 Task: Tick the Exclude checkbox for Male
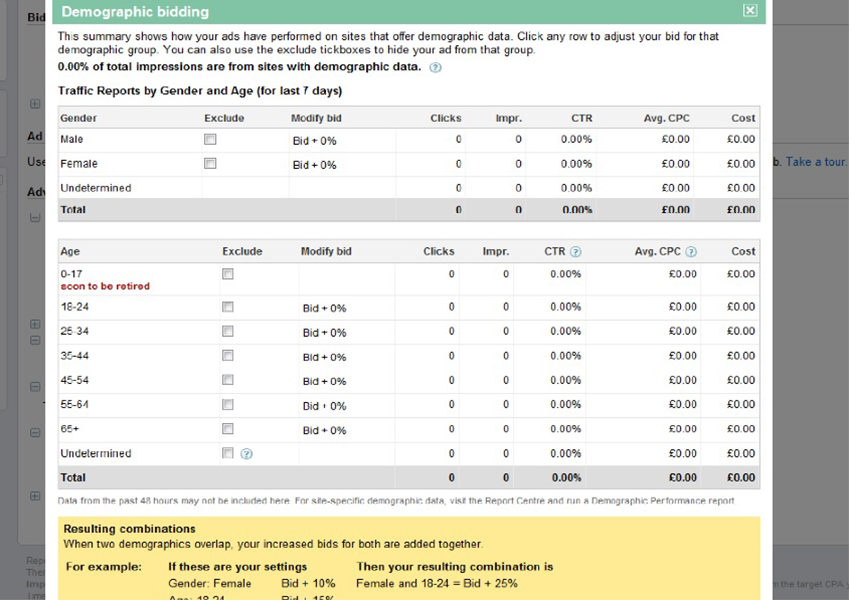click(210, 139)
